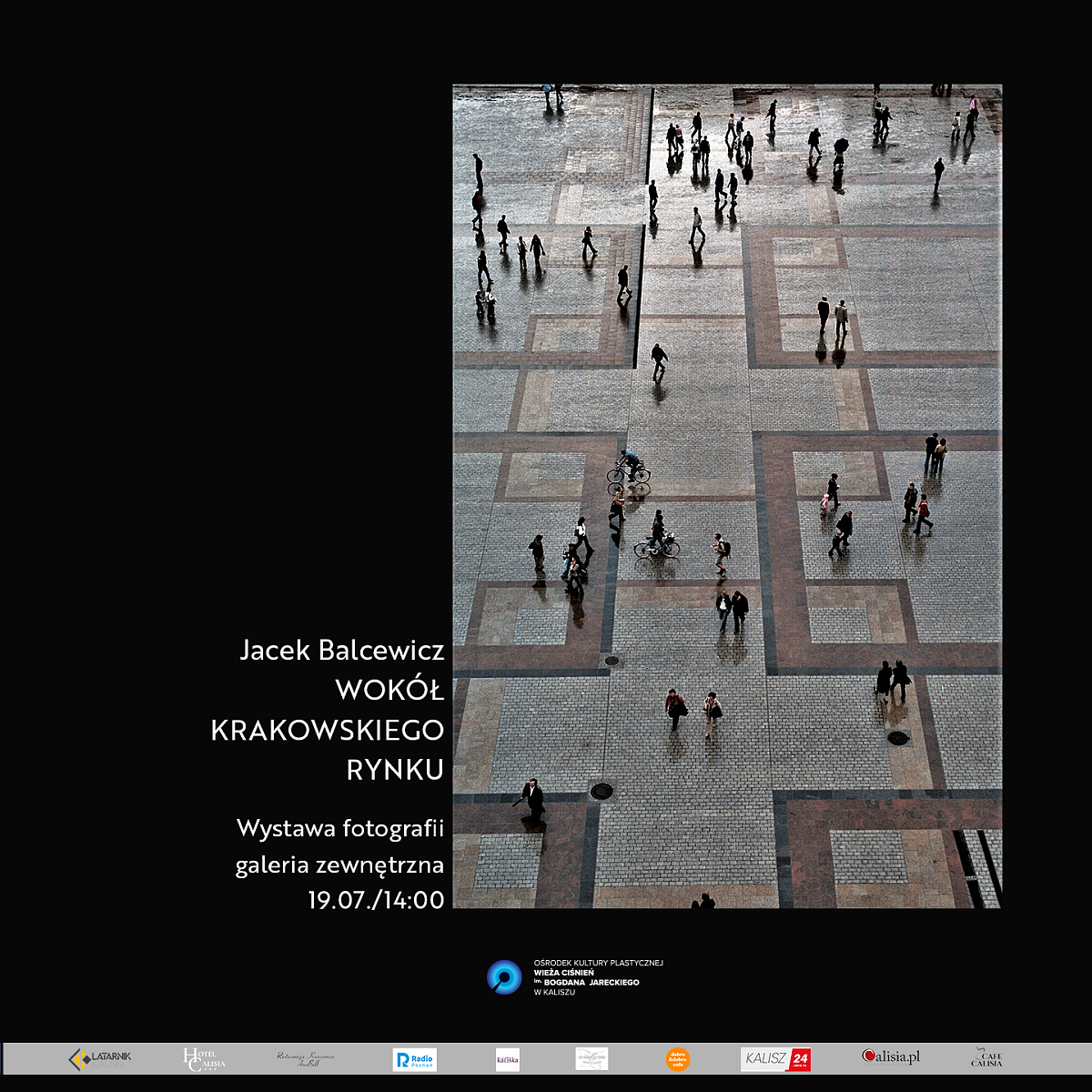Image resolution: width=1092 pixels, height=1092 pixels.
Task: Click the Cafe Calisia logo
Action: [986, 1057]
